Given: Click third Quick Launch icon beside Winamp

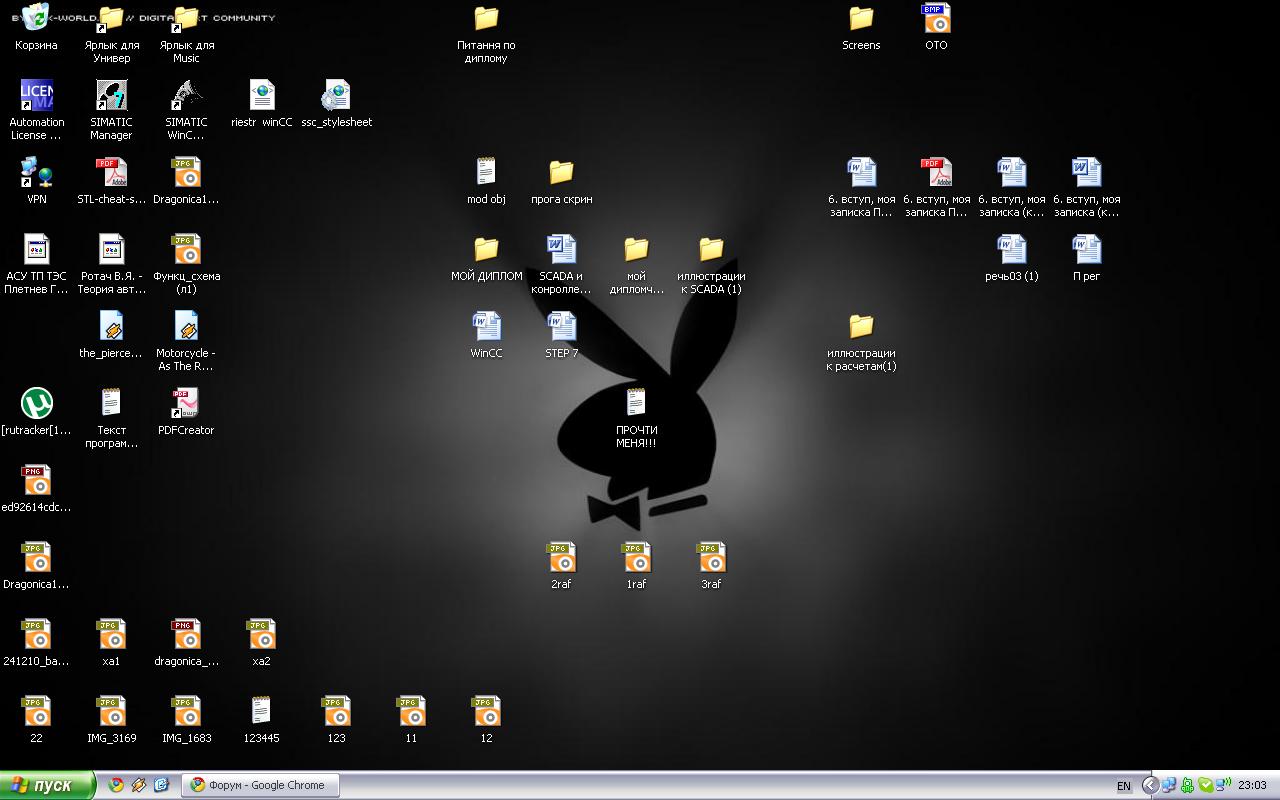Looking at the screenshot, I should point(161,785).
